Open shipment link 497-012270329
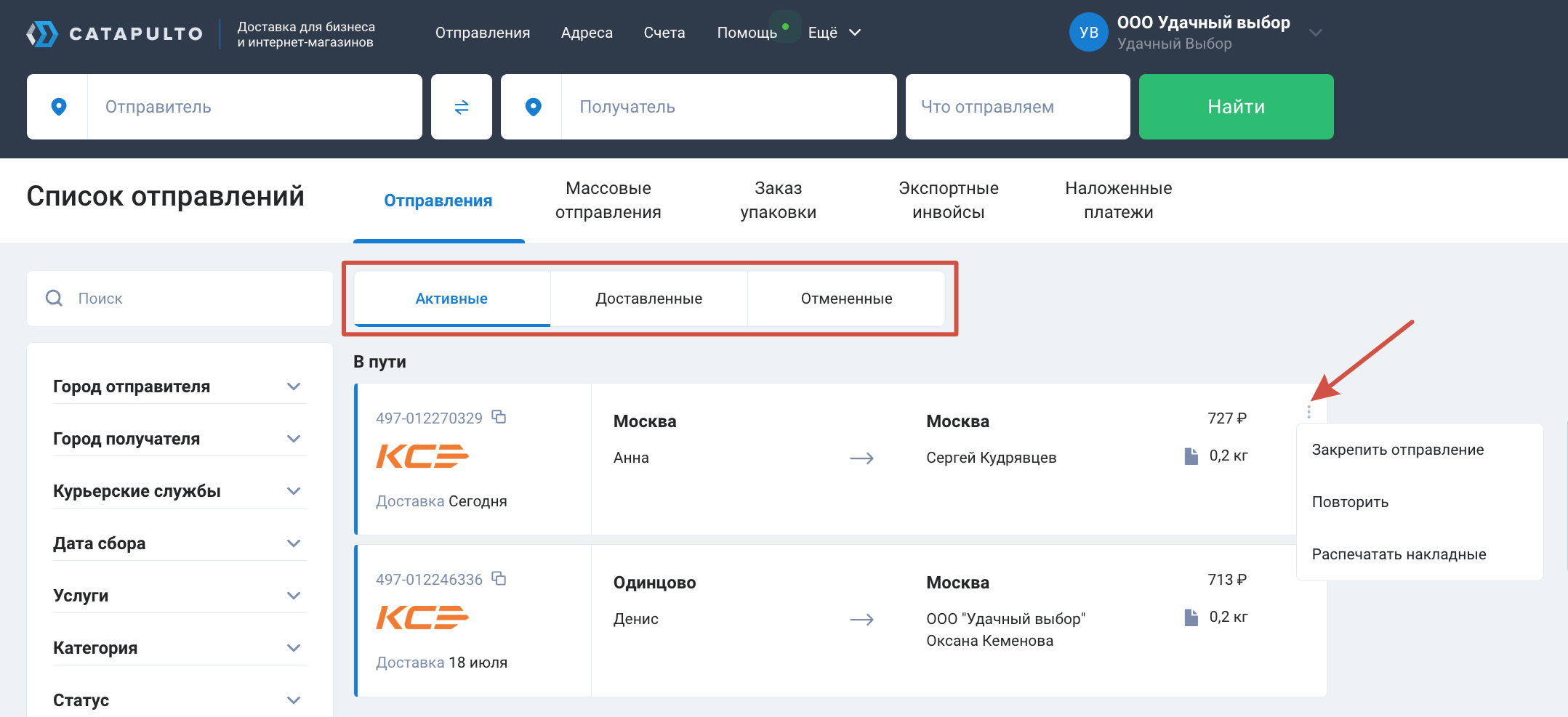The width and height of the screenshot is (1568, 717). (429, 418)
